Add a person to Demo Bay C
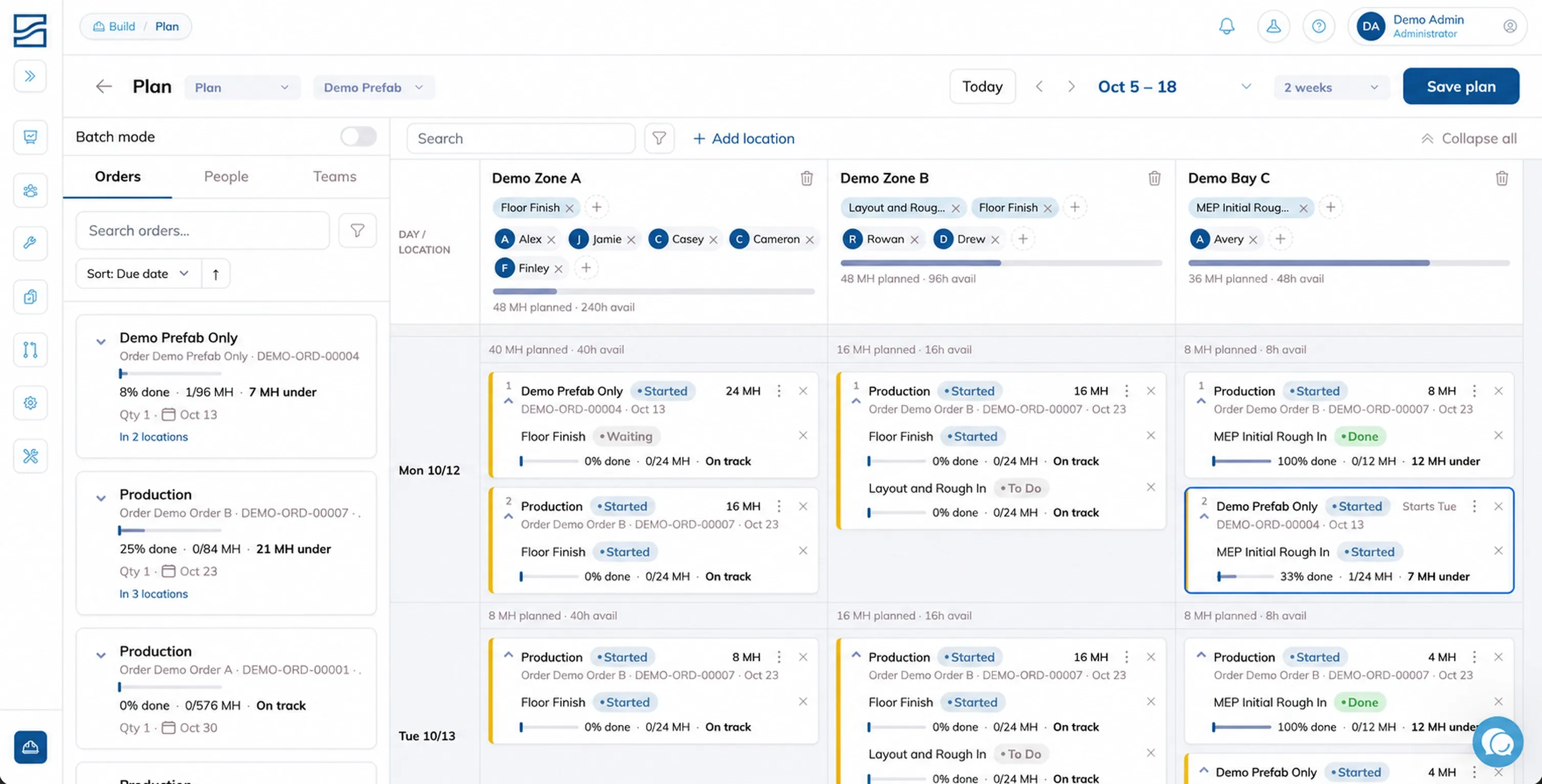1542x784 pixels. [x=1280, y=239]
